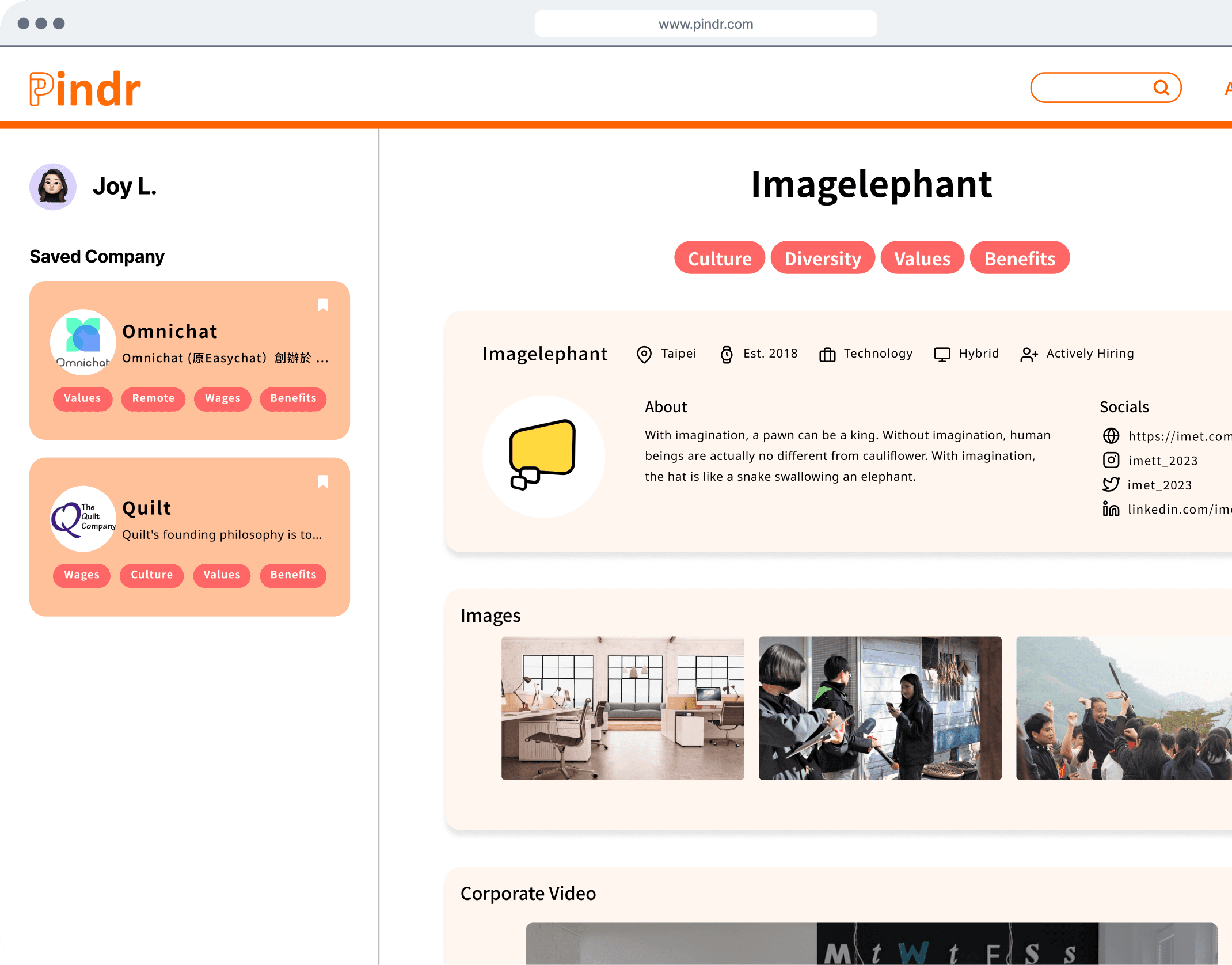Click the browser address bar www.pindr.com
Image resolution: width=1232 pixels, height=965 pixels.
[705, 24]
